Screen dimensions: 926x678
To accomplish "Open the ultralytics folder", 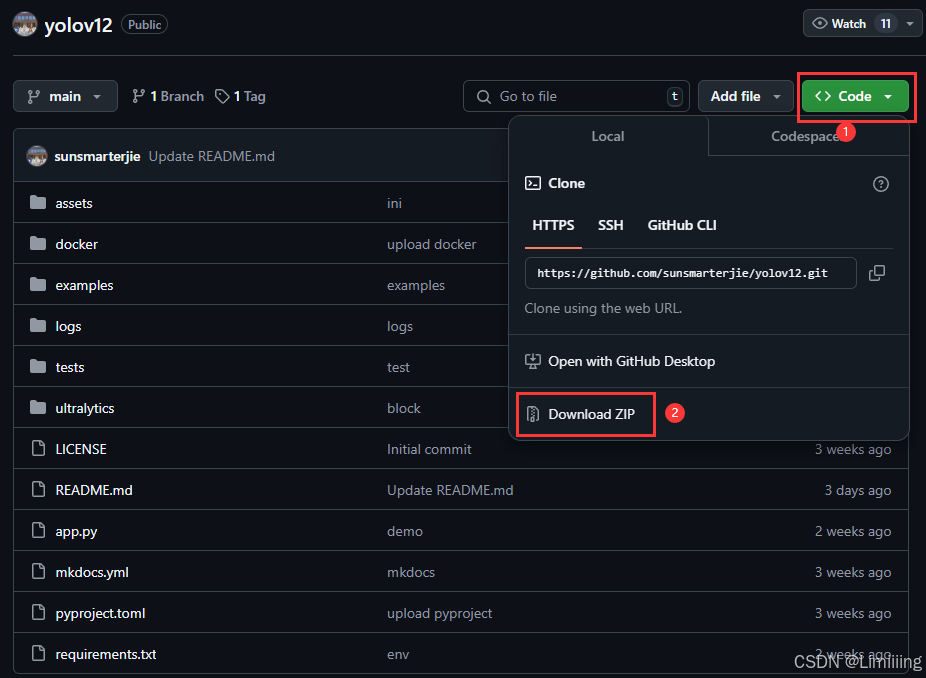I will pos(85,408).
